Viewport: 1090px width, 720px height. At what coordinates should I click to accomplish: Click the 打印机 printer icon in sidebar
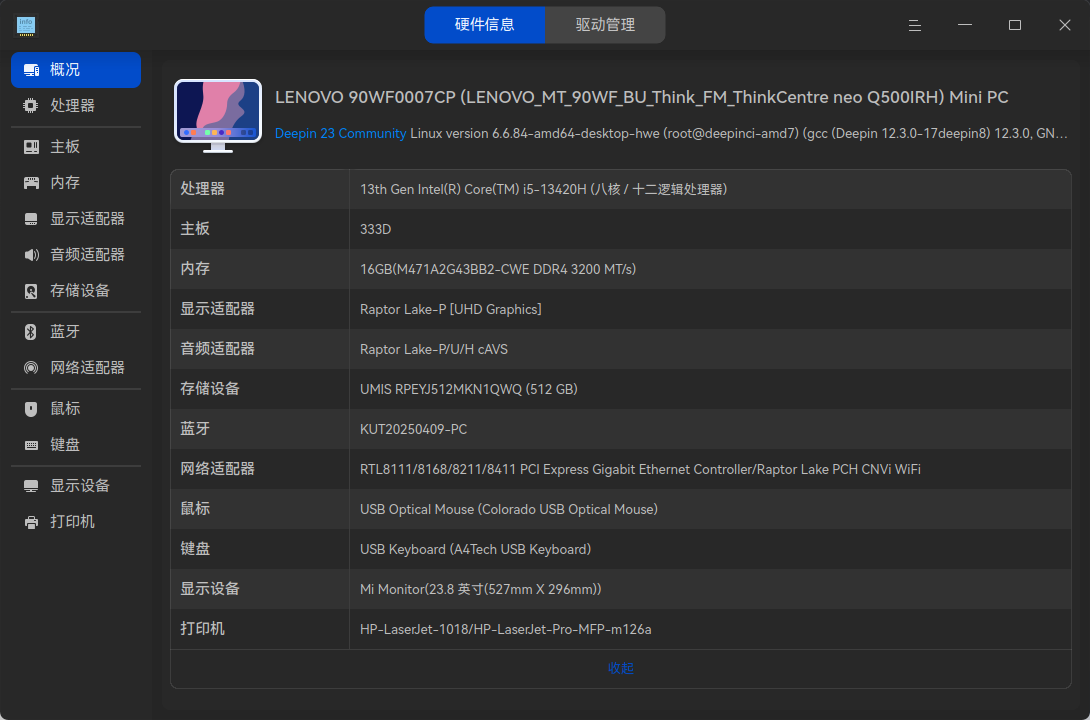(x=31, y=522)
